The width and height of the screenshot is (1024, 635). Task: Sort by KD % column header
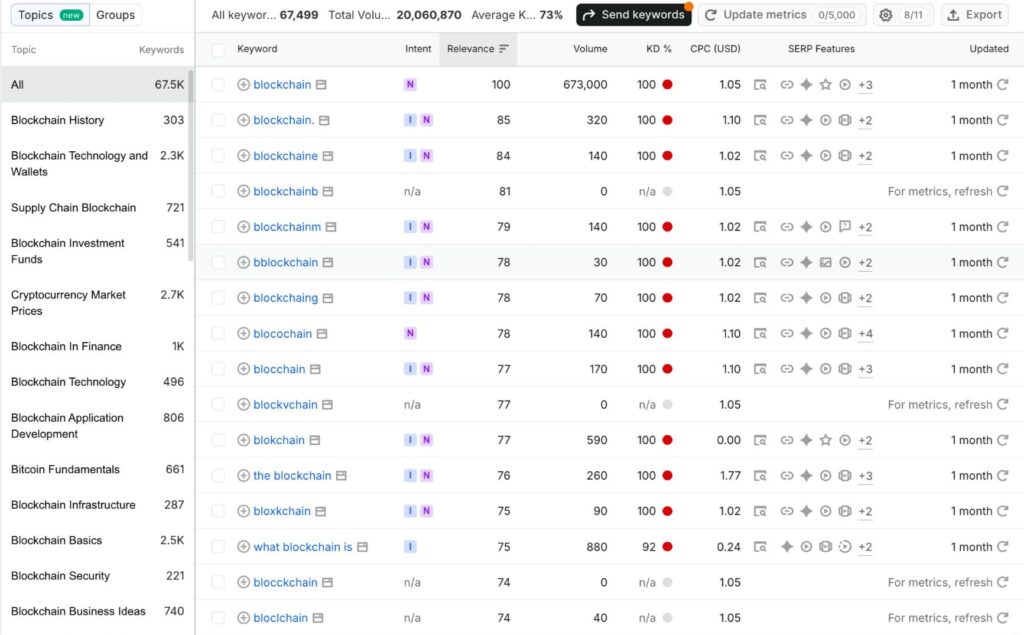coord(658,49)
